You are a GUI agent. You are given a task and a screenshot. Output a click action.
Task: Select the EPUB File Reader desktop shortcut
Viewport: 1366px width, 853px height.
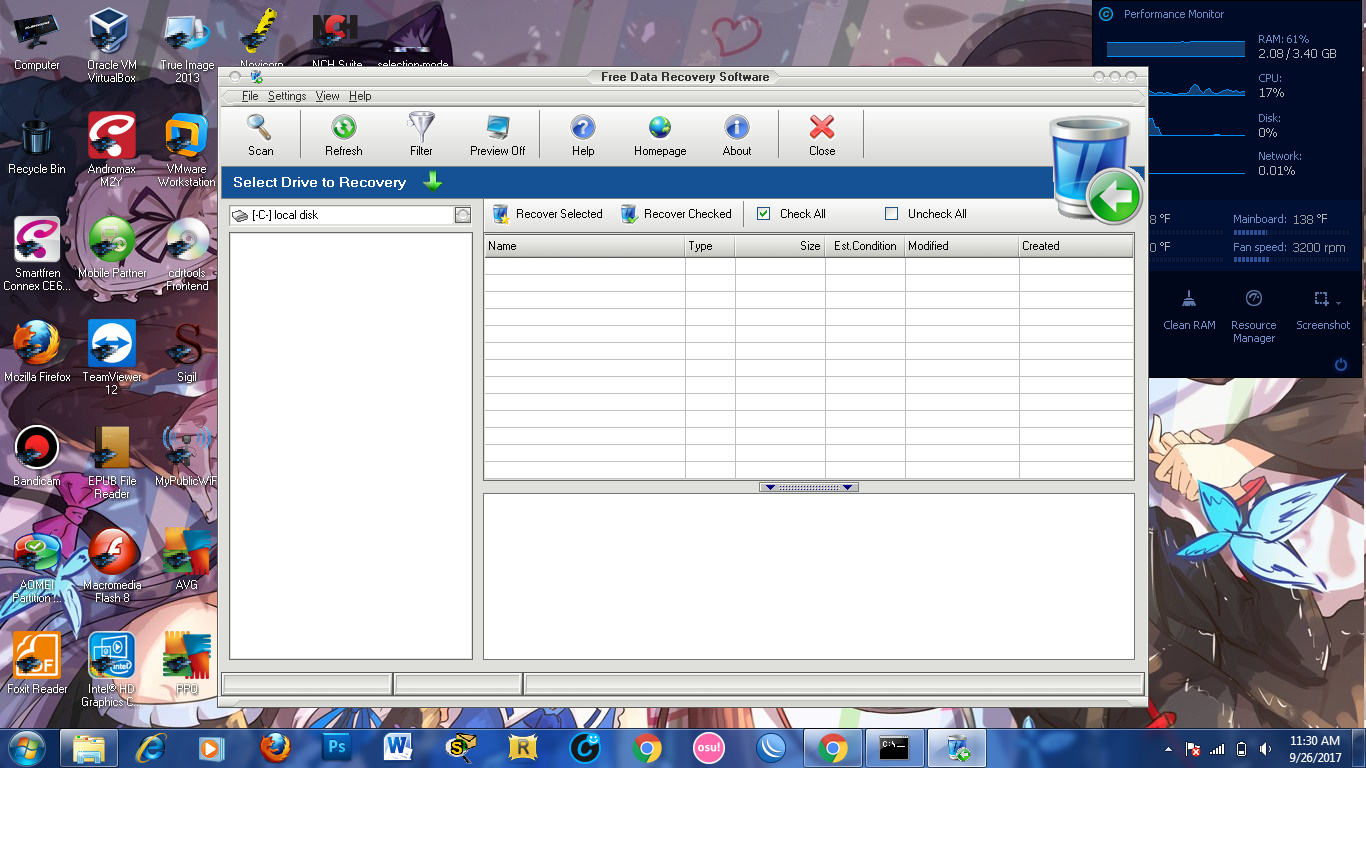point(111,462)
